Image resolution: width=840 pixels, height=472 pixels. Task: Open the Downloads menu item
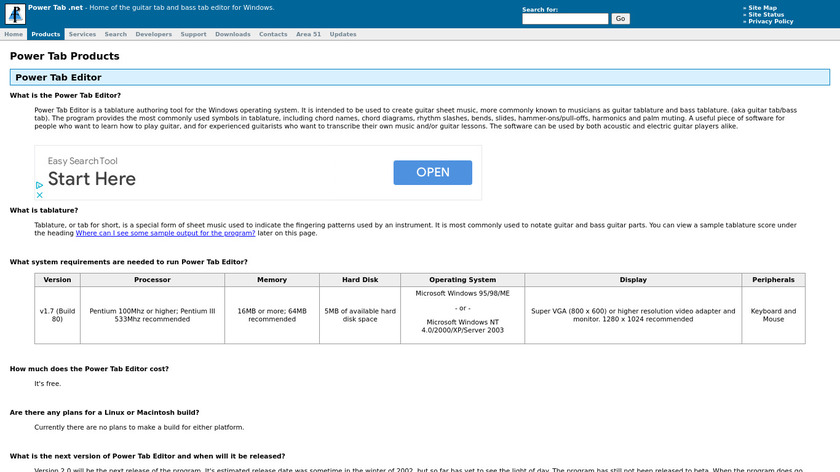[232, 34]
